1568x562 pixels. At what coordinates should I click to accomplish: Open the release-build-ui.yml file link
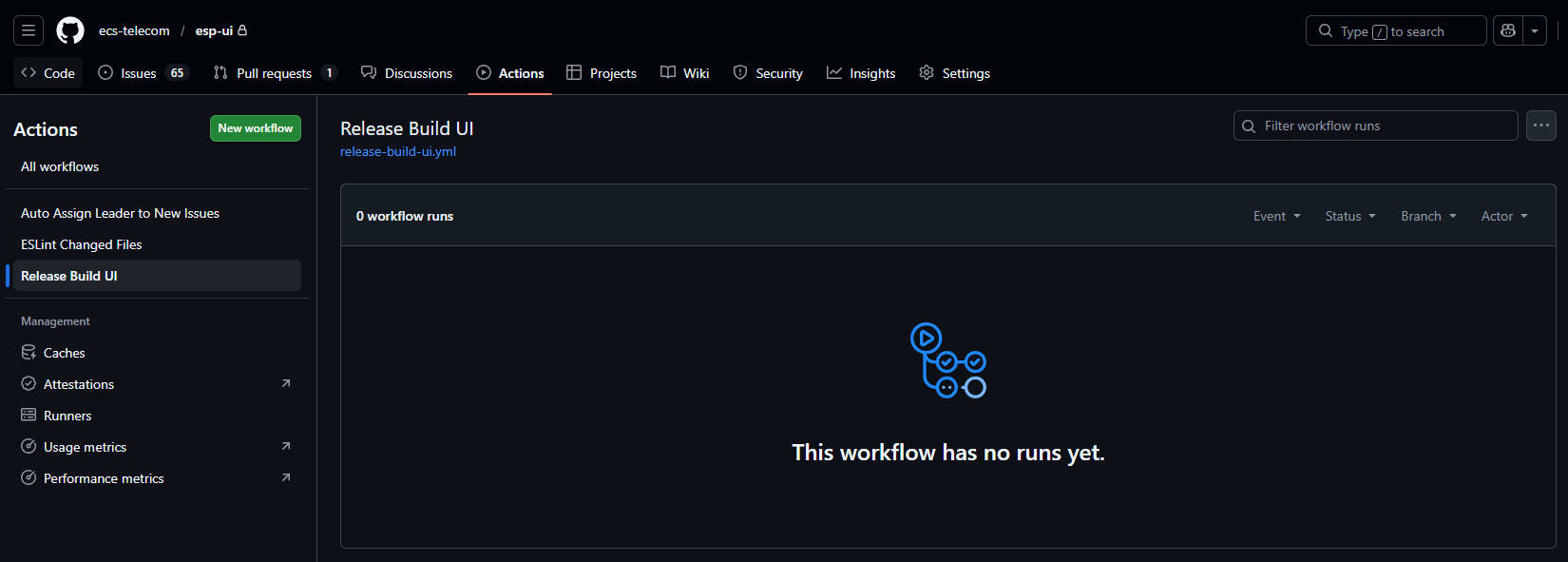(398, 151)
